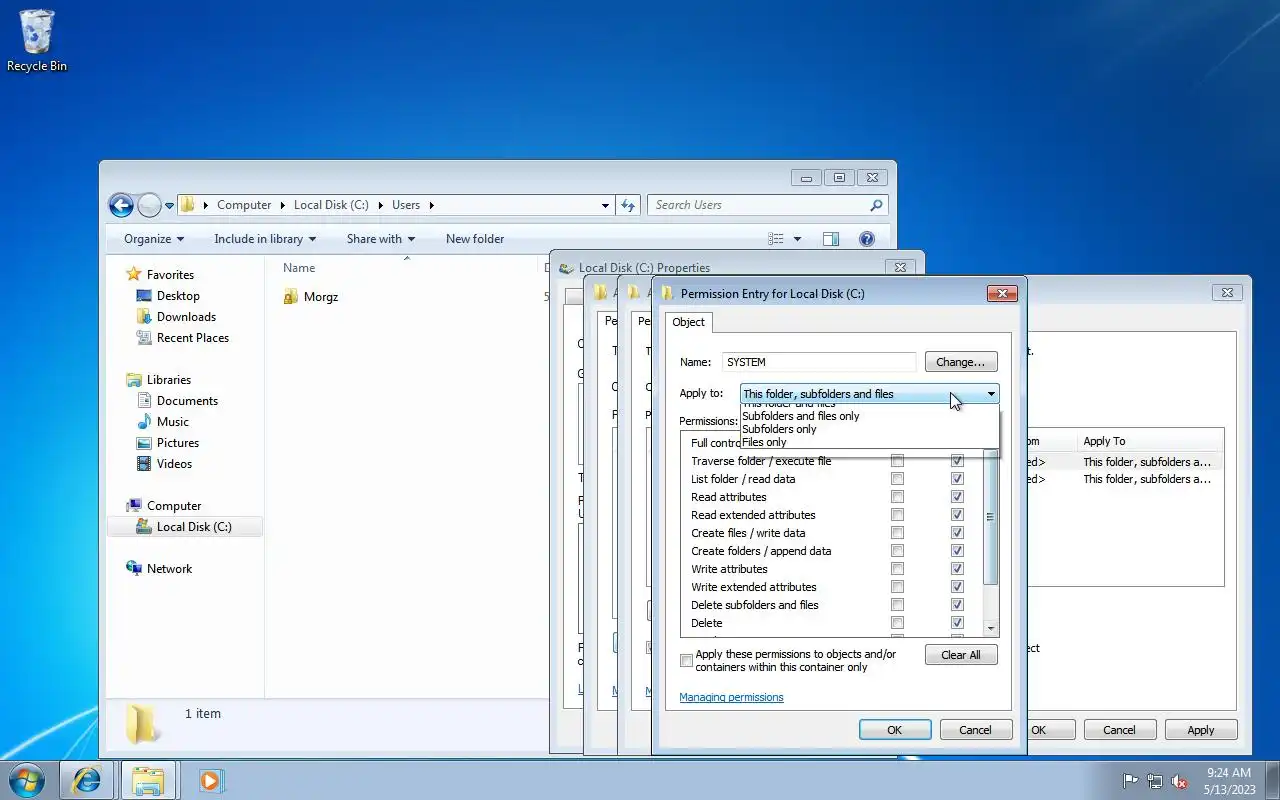Select the Computer icon in navigation pane
Screen dimensions: 1280x800
pos(134,506)
